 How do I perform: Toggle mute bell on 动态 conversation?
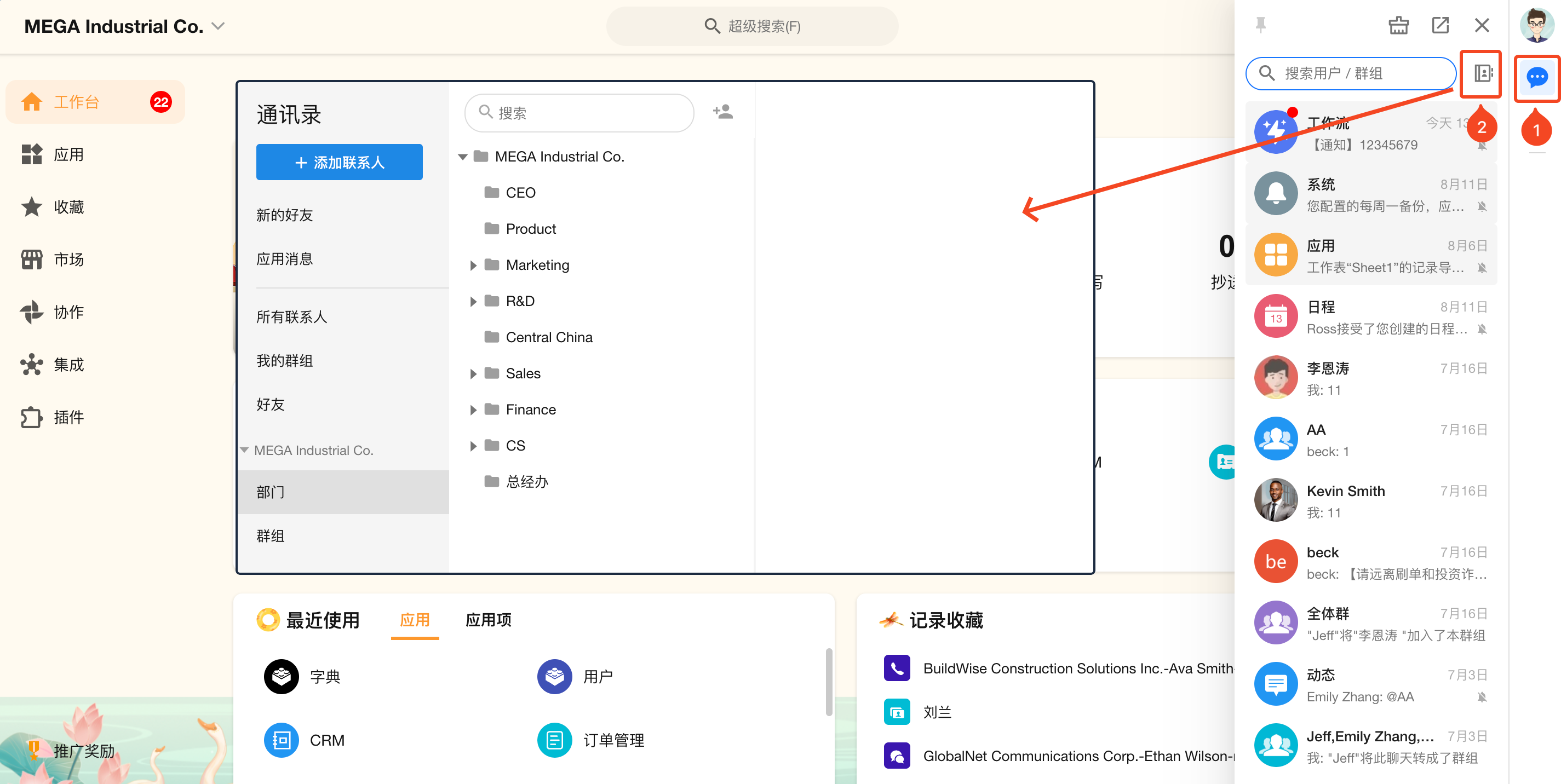[1482, 697]
